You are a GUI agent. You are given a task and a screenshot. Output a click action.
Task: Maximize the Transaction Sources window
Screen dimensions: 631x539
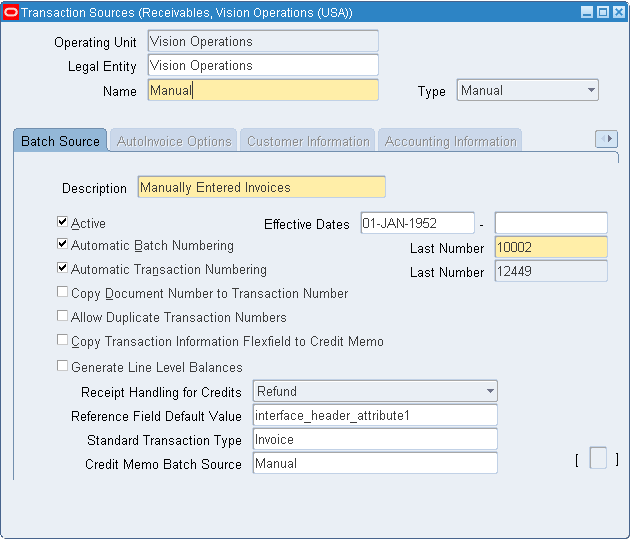602,12
